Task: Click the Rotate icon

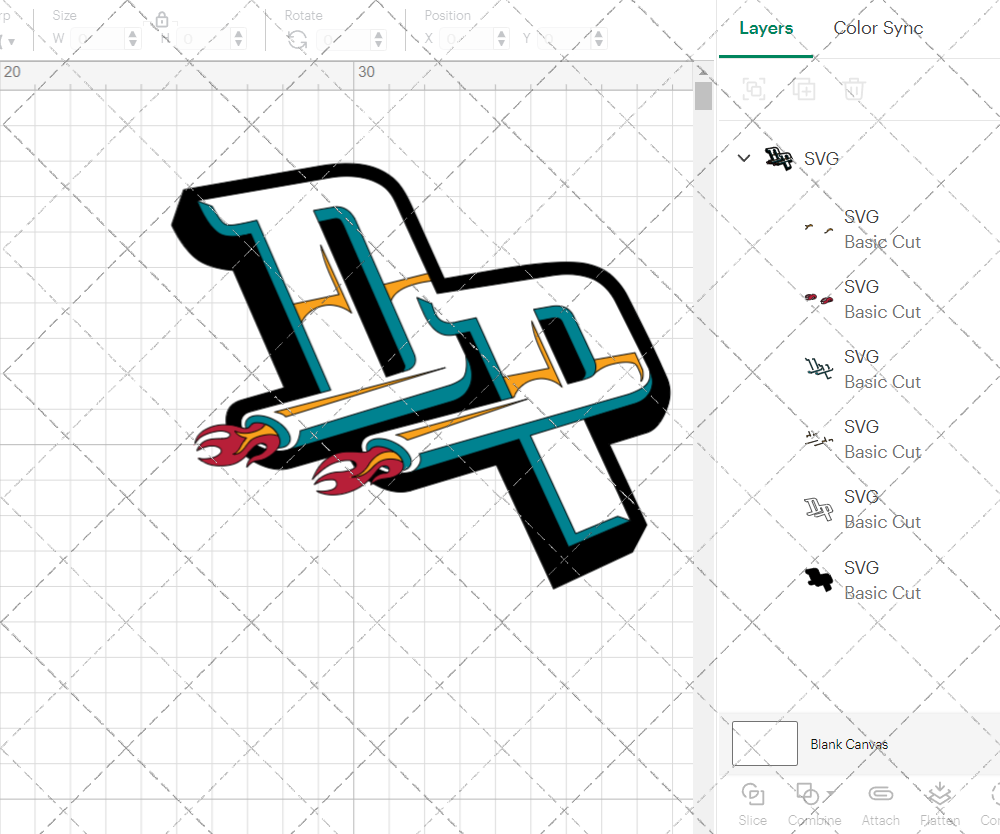Action: pos(297,40)
